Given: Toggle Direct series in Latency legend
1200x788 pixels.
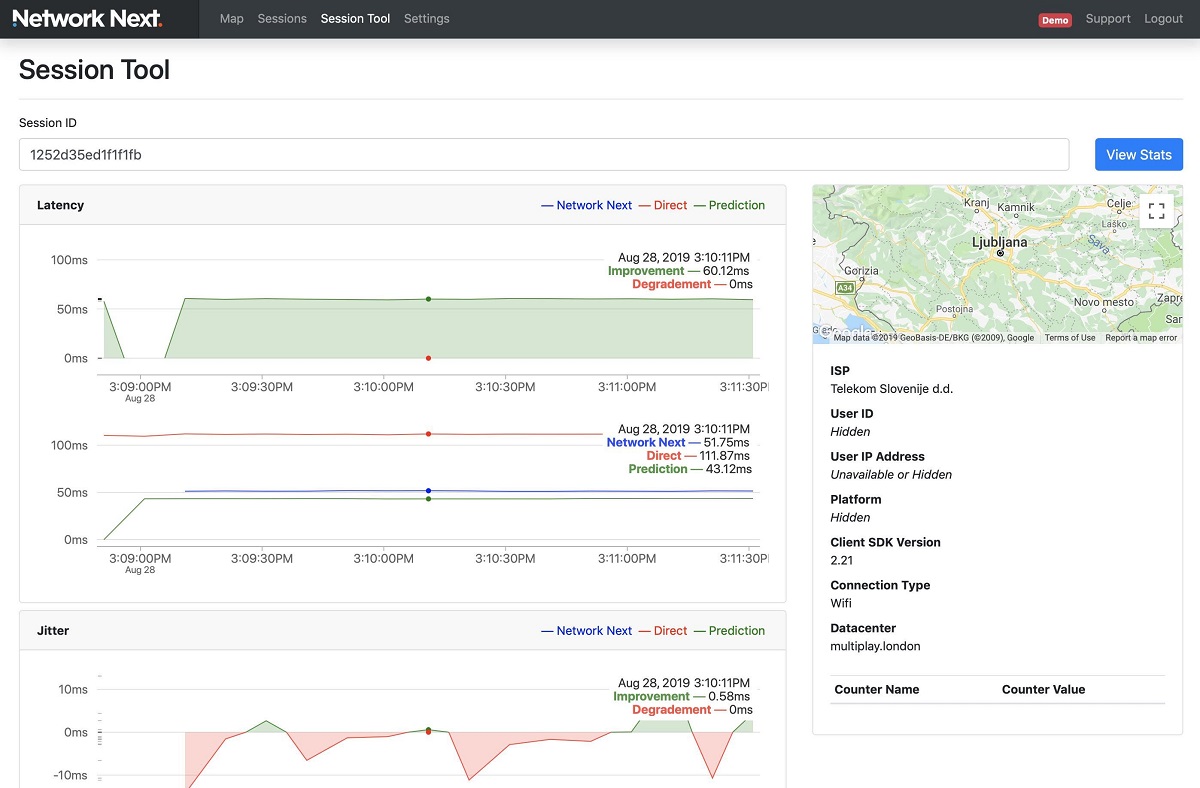Looking at the screenshot, I should pos(663,205).
